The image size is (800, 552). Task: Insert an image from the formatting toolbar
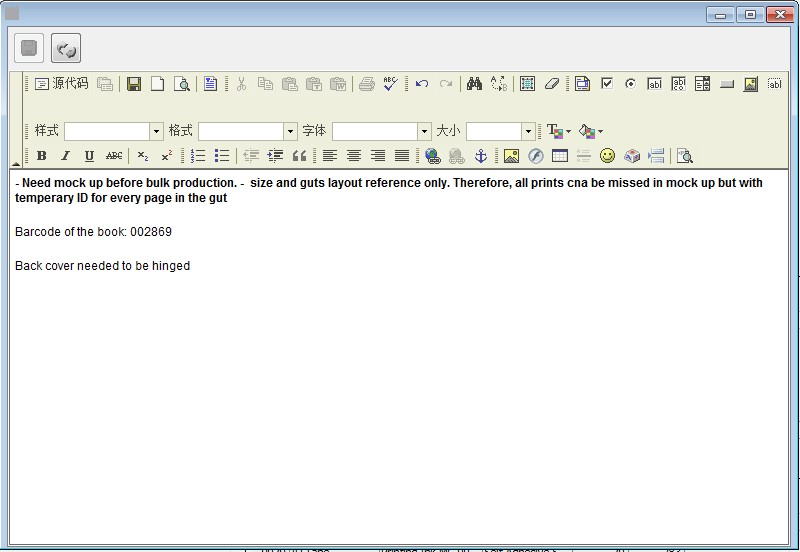click(x=511, y=156)
